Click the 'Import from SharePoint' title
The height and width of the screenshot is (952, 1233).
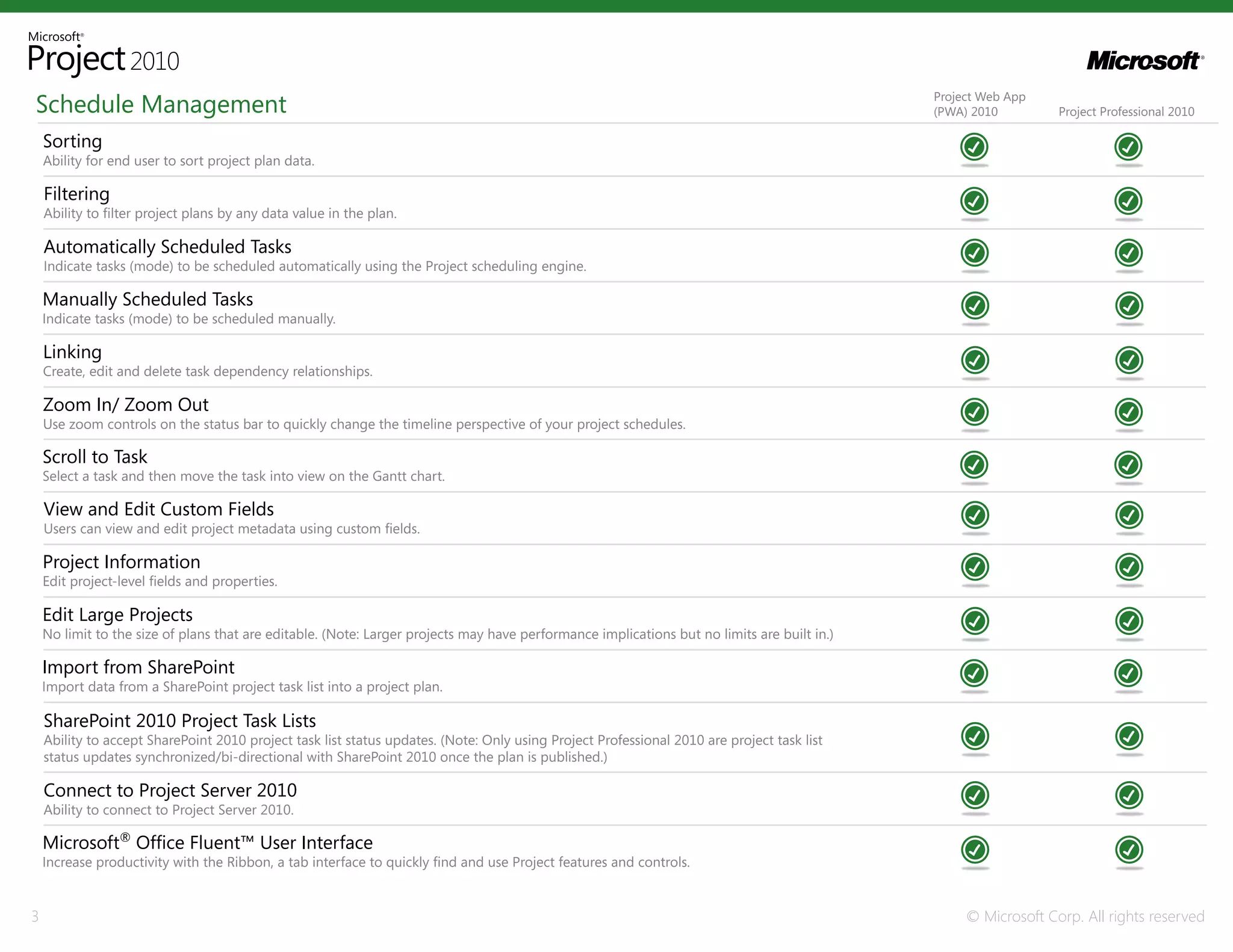138,667
